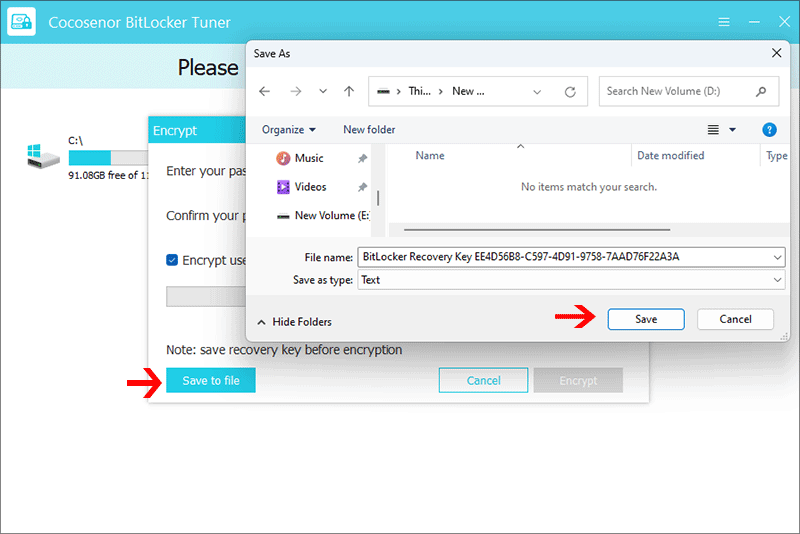Image resolution: width=800 pixels, height=534 pixels.
Task: Click the search magnifier icon
Action: point(761,91)
